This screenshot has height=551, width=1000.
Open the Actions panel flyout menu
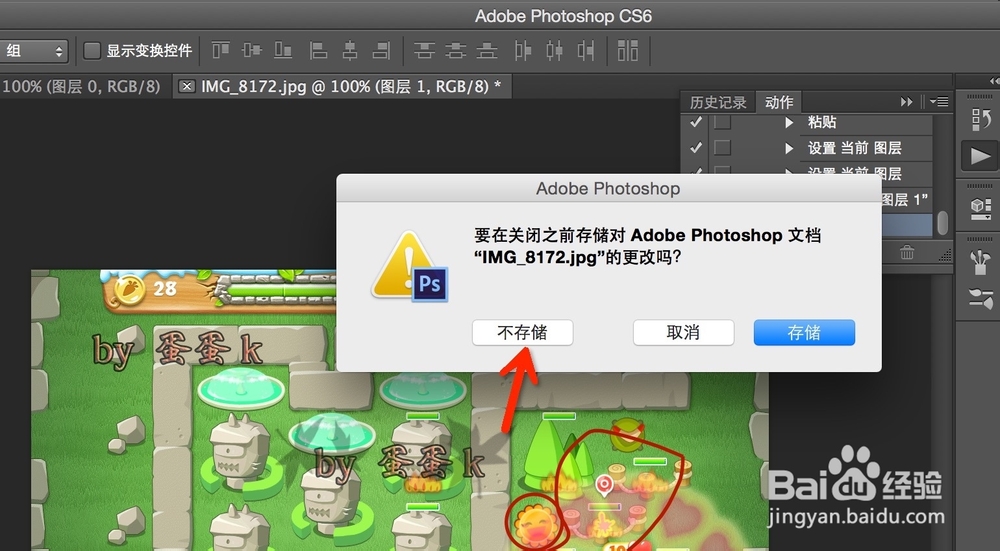click(x=938, y=102)
